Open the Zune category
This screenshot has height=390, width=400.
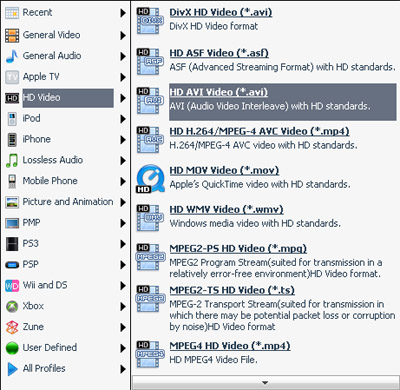point(33,327)
